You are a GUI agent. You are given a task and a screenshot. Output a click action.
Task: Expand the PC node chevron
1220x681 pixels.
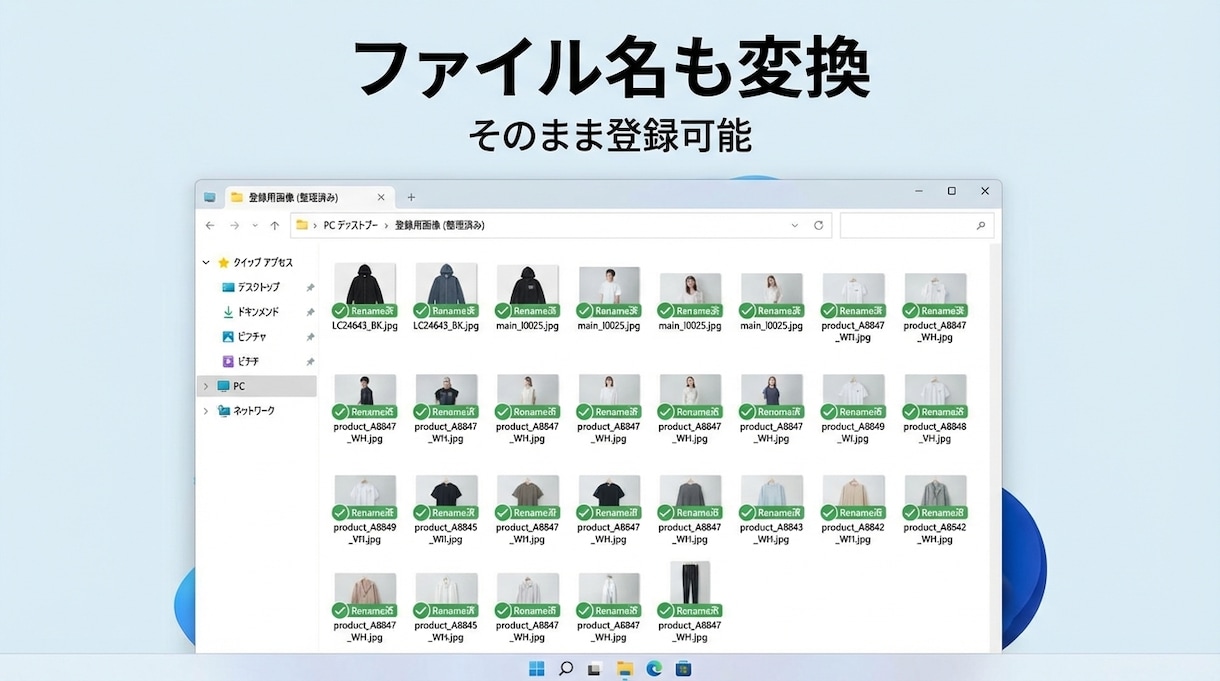[x=206, y=386]
